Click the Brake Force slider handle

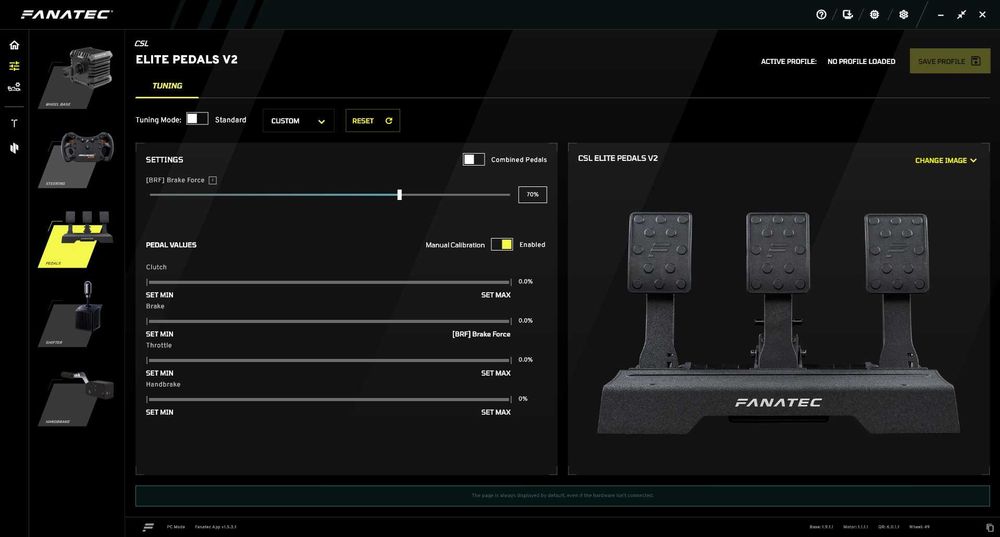pyautogui.click(x=399, y=195)
